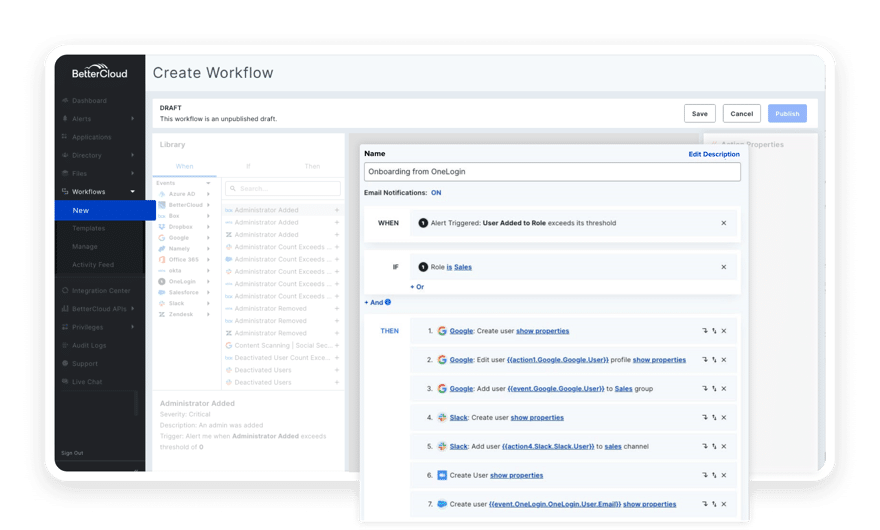The height and width of the screenshot is (530, 880).
Task: Click the info icon next to And
Action: click(x=388, y=302)
